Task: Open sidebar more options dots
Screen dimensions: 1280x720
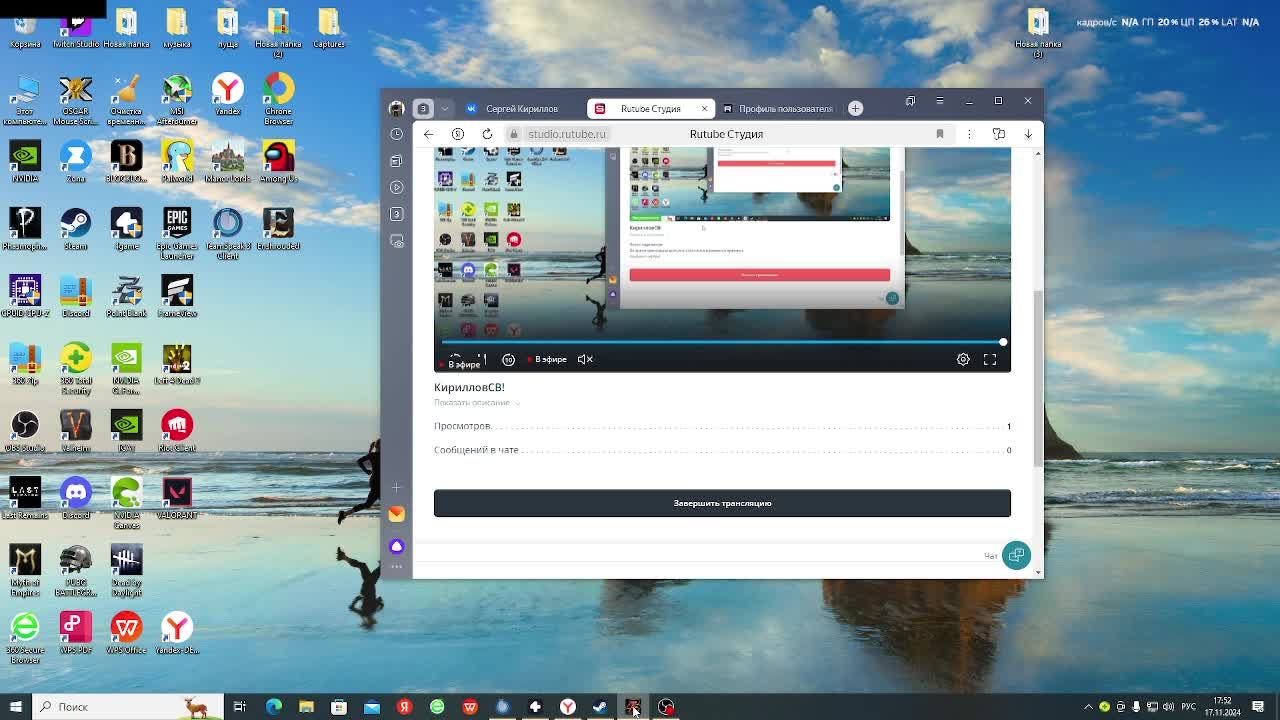Action: (x=397, y=567)
